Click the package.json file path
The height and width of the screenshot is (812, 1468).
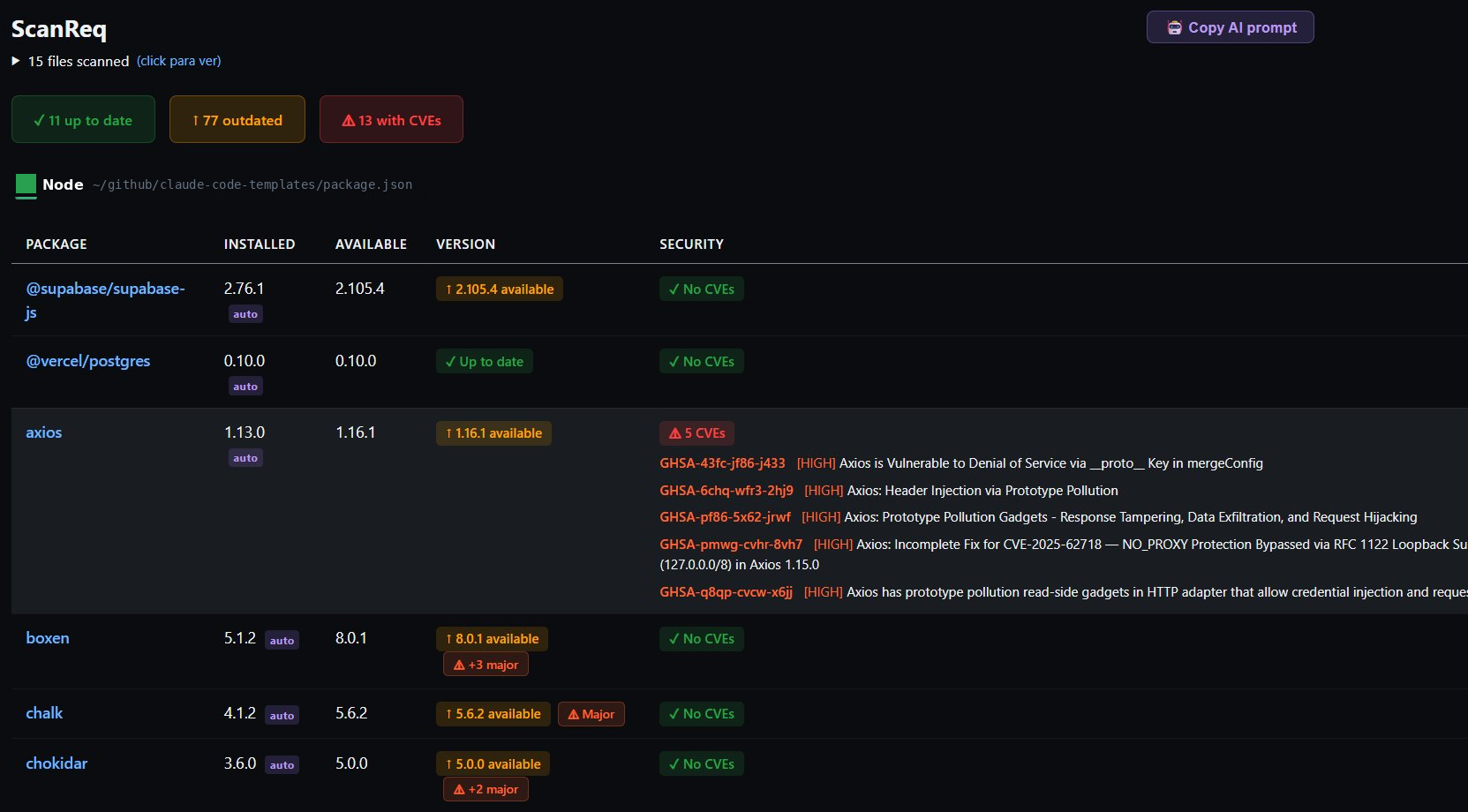click(252, 184)
